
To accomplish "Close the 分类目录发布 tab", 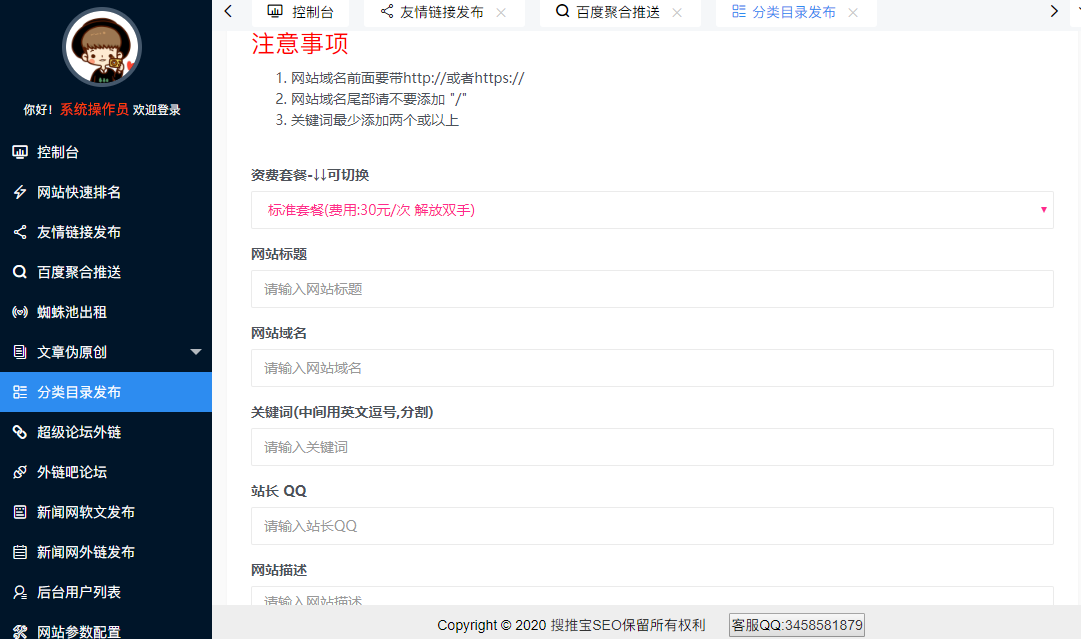I will 853,12.
